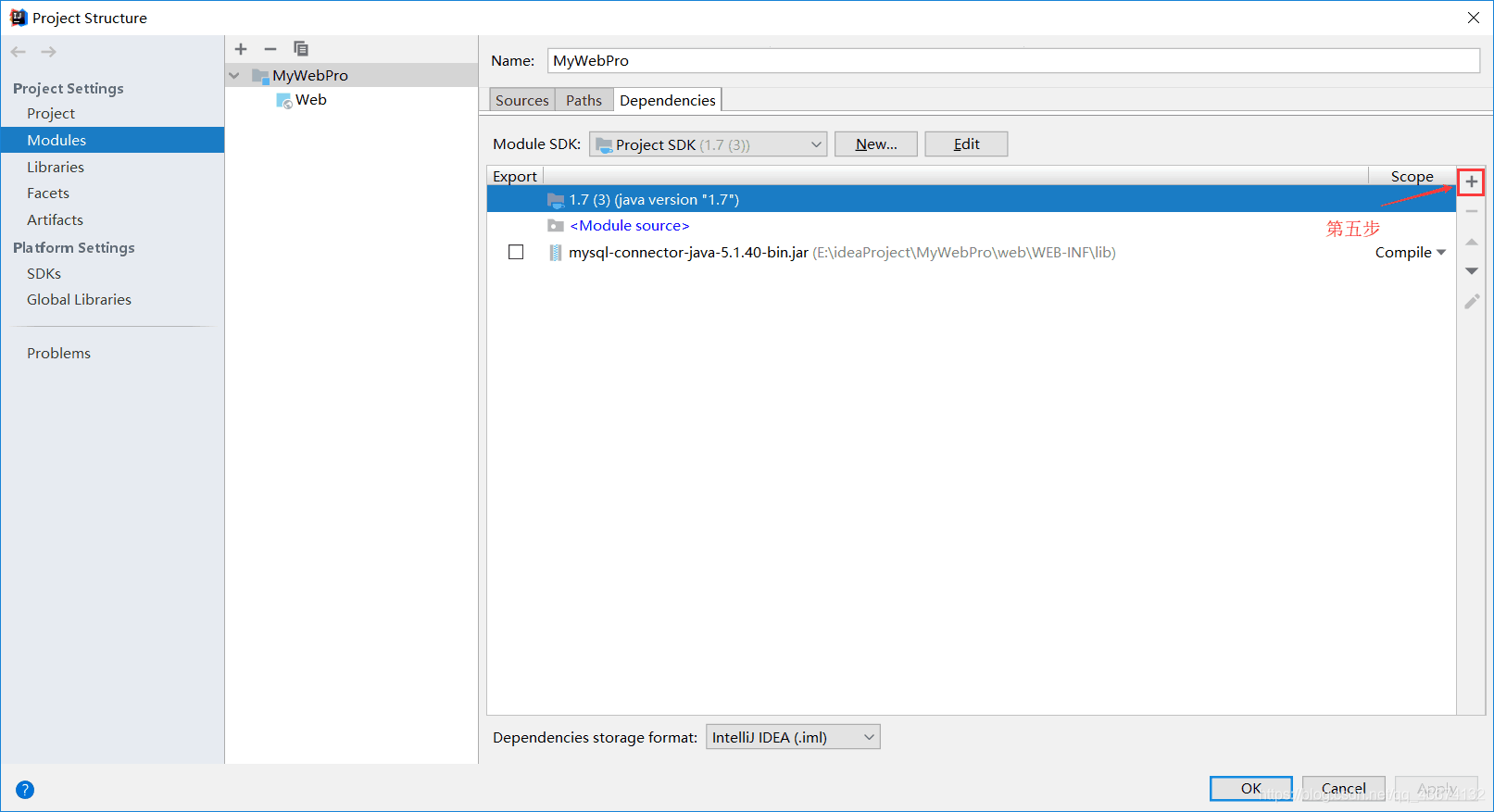Click the Web facet icon
The height and width of the screenshot is (812, 1494).
(284, 100)
